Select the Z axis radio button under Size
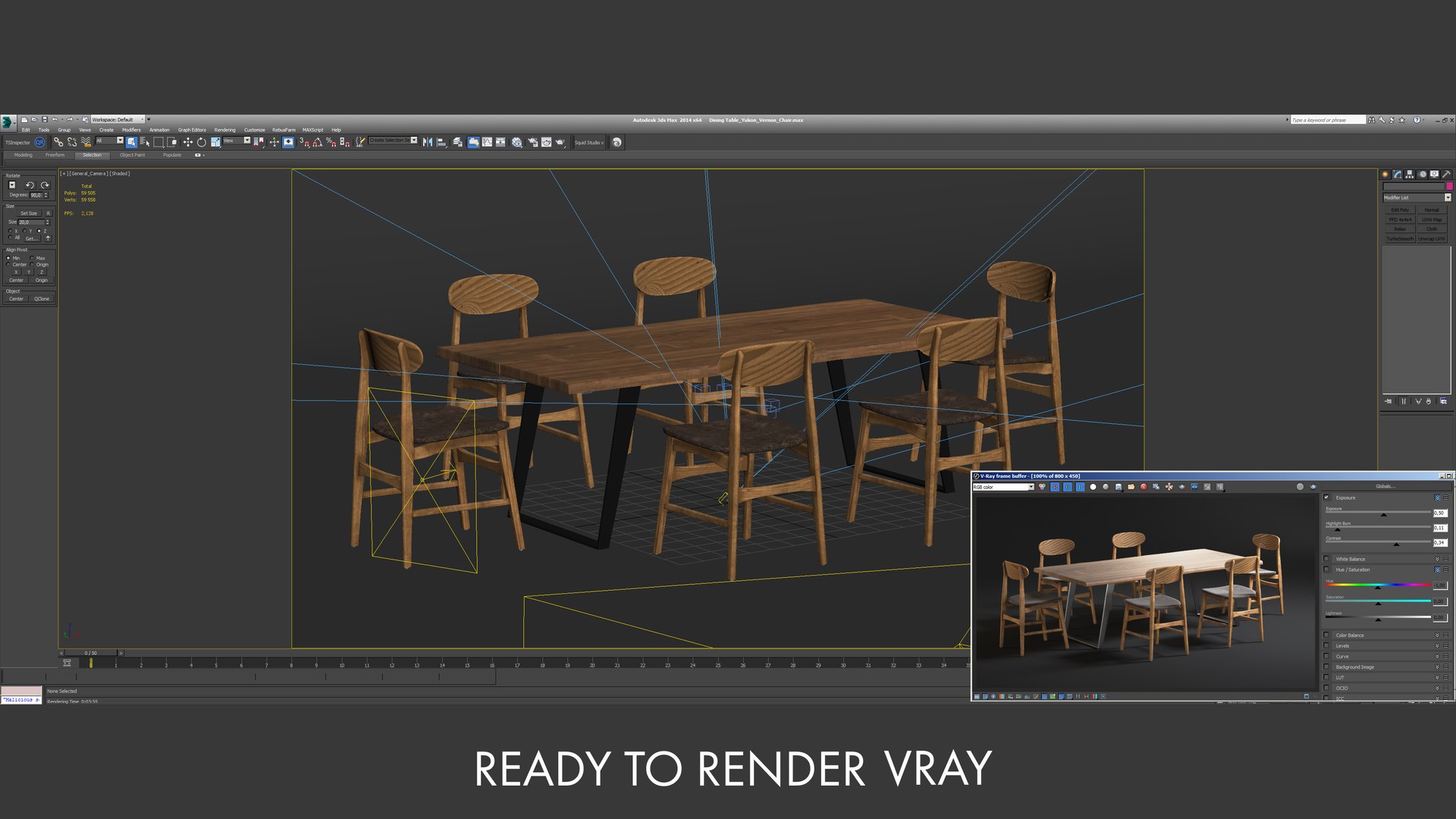The image size is (1456, 819). tap(39, 231)
